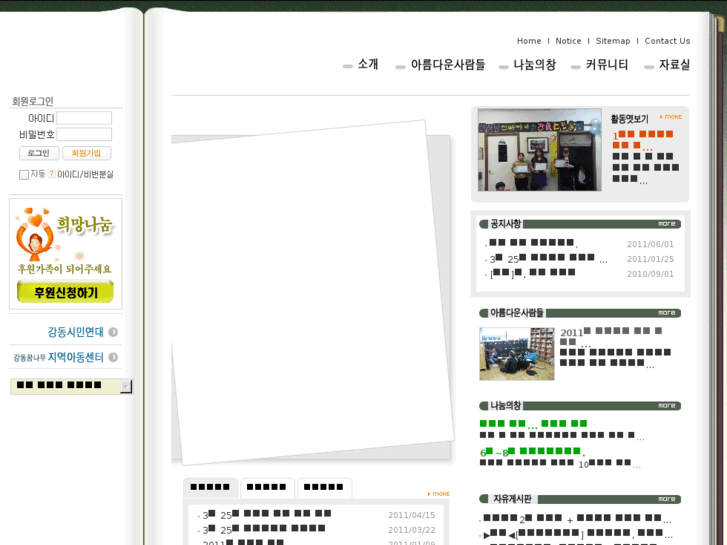
Task: Click more next to 활동엿보기
Action: 670,117
